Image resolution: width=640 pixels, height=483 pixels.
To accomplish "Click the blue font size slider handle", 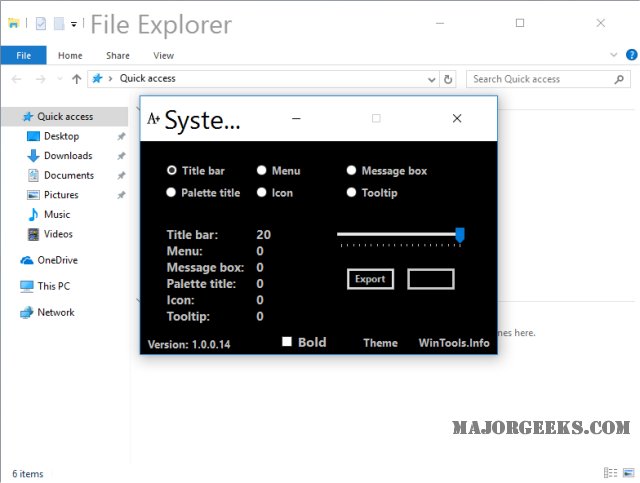I will [x=460, y=235].
